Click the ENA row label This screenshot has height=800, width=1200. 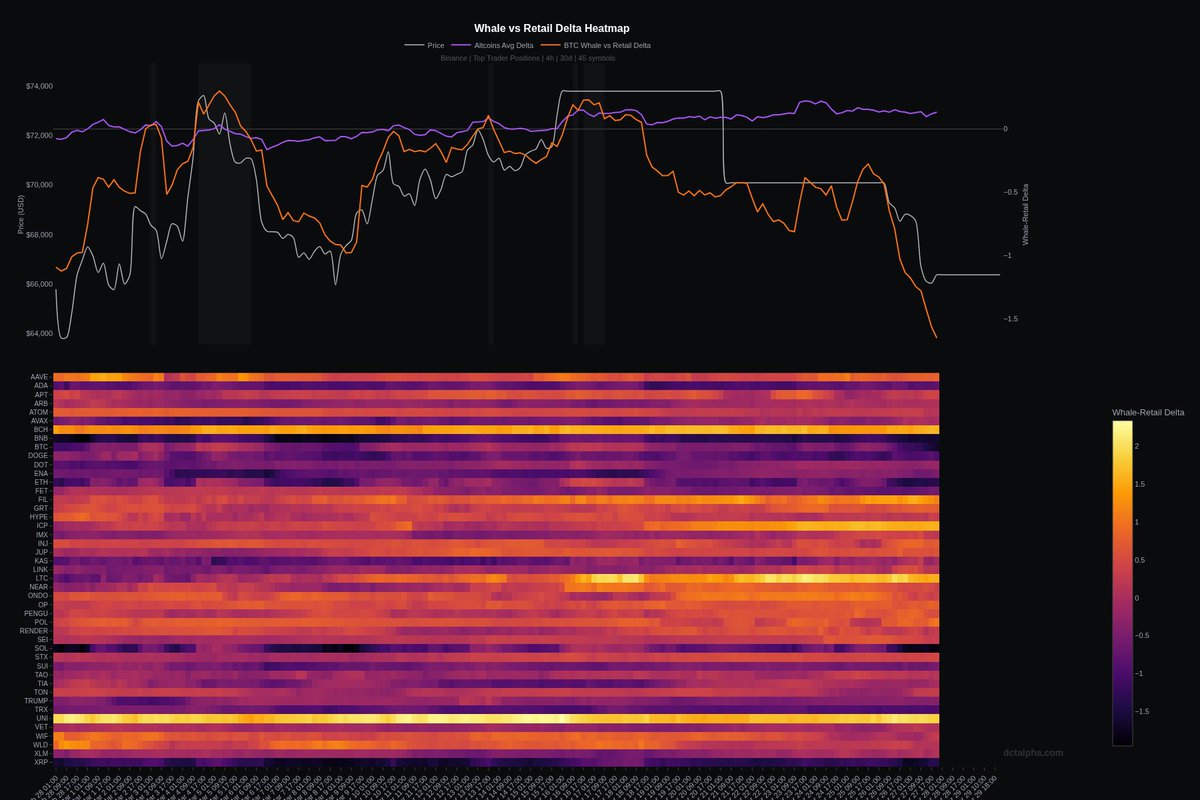(41, 473)
